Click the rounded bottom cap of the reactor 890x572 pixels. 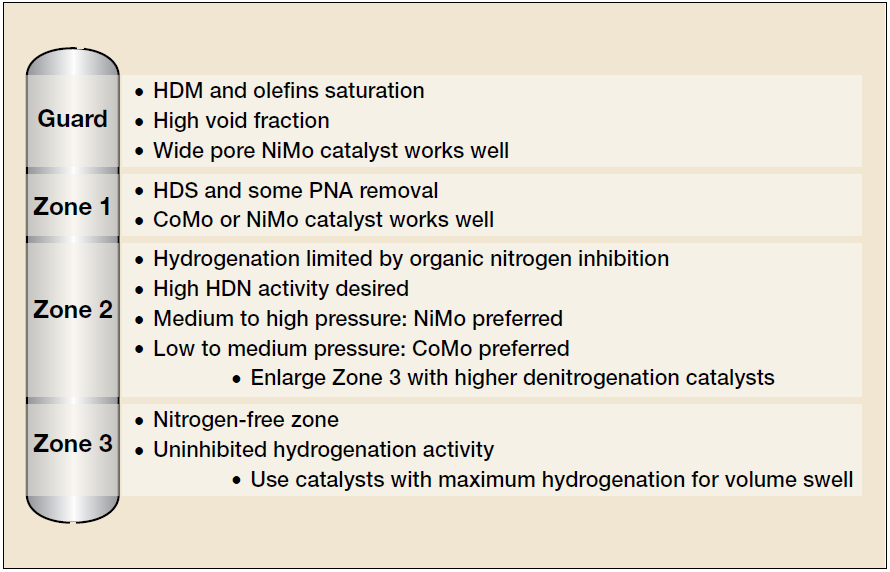coord(73,506)
